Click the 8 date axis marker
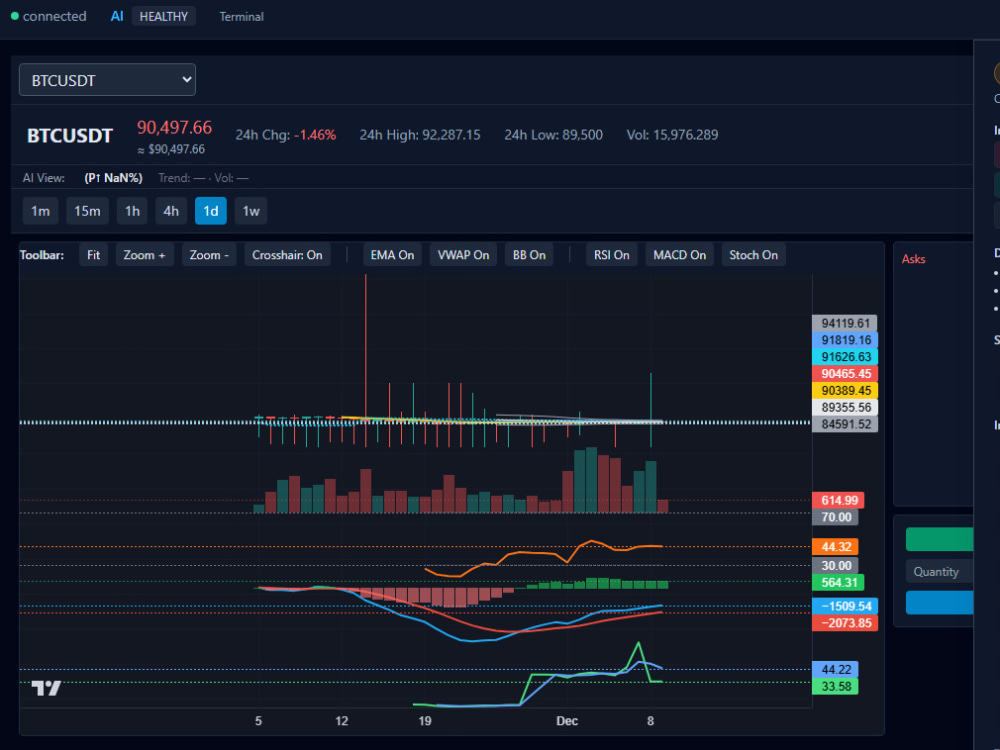Screen dimensions: 1000x750 [651, 721]
